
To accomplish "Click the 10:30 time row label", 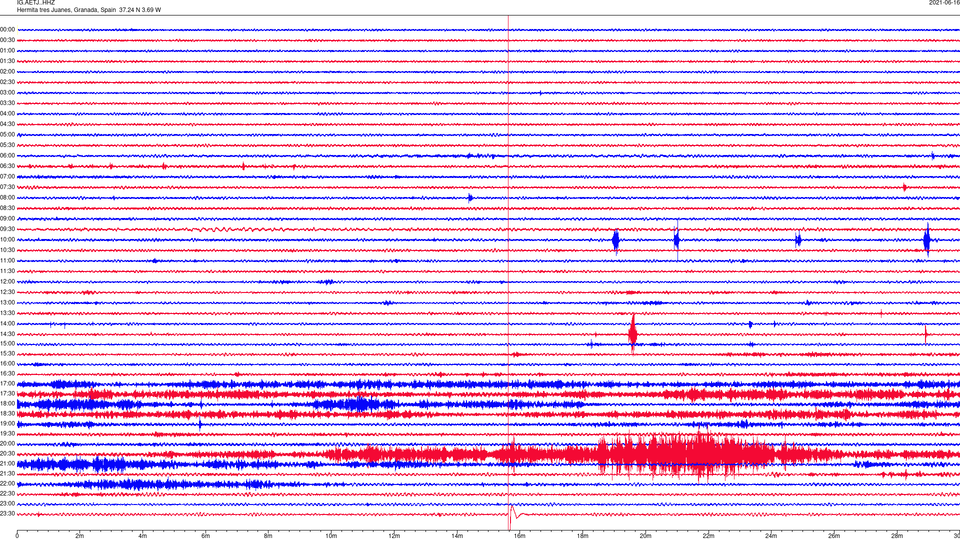I will (7, 250).
